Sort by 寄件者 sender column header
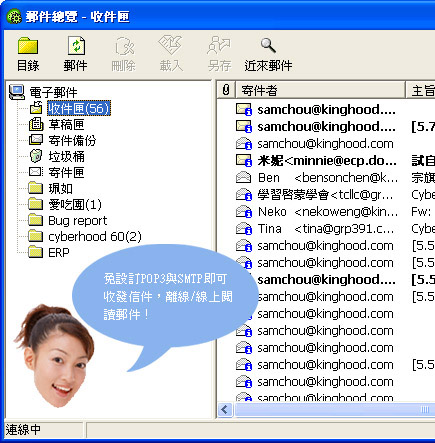This screenshot has width=435, height=443. [x=320, y=90]
